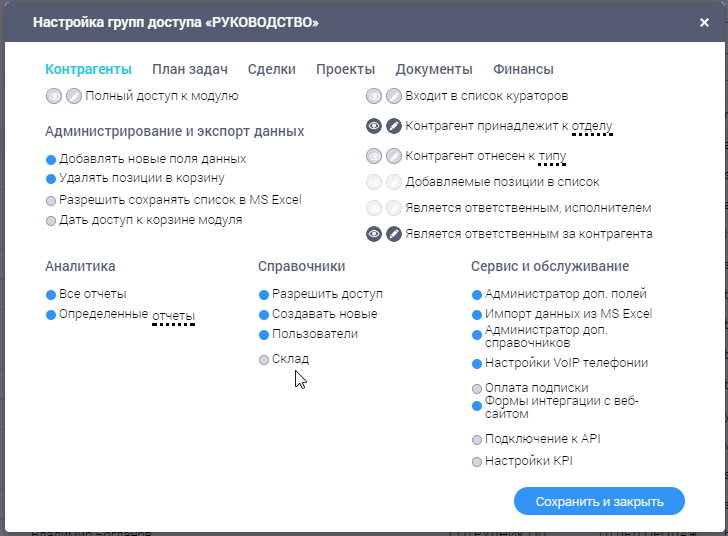Click pencil icon for 'Контрагент принадлежит к отделу'

394,126
